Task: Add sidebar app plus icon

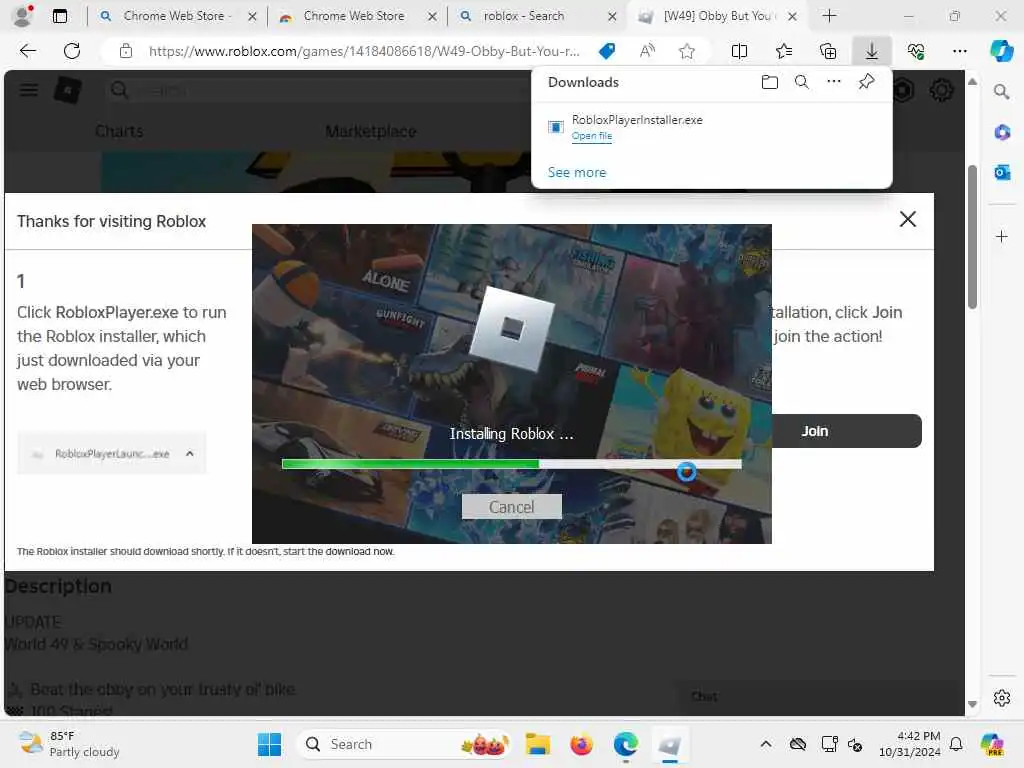Action: point(1002,236)
